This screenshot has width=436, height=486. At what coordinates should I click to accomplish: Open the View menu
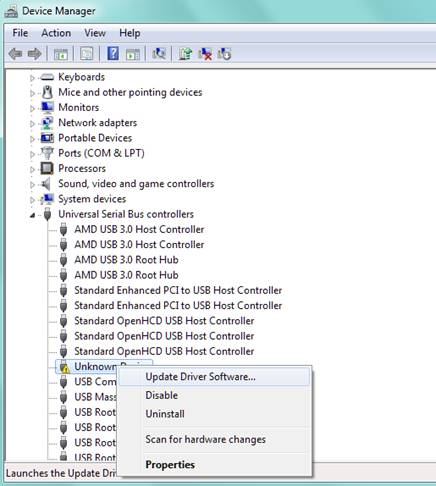pos(95,33)
